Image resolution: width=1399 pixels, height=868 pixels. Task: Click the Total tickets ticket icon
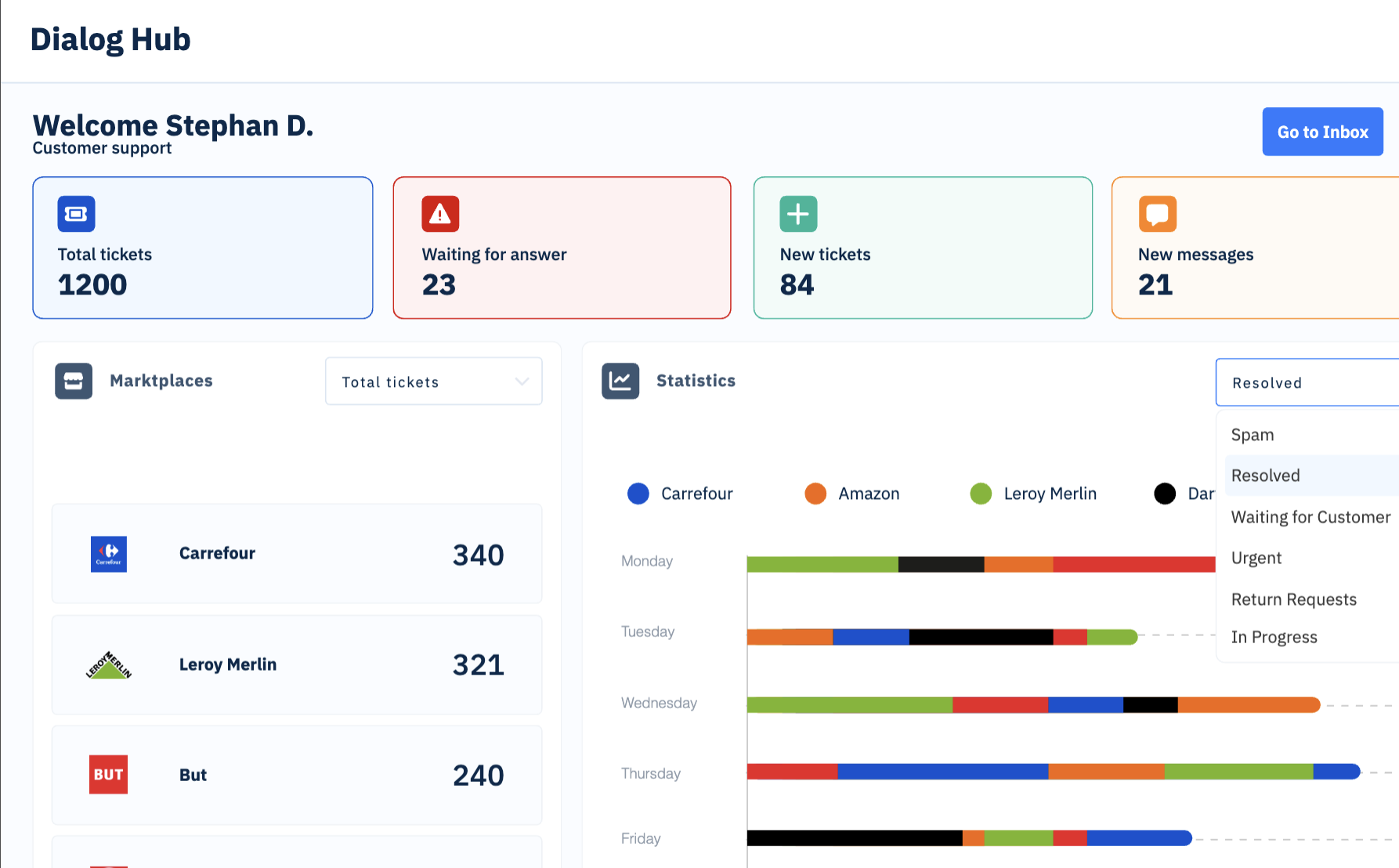pos(76,214)
